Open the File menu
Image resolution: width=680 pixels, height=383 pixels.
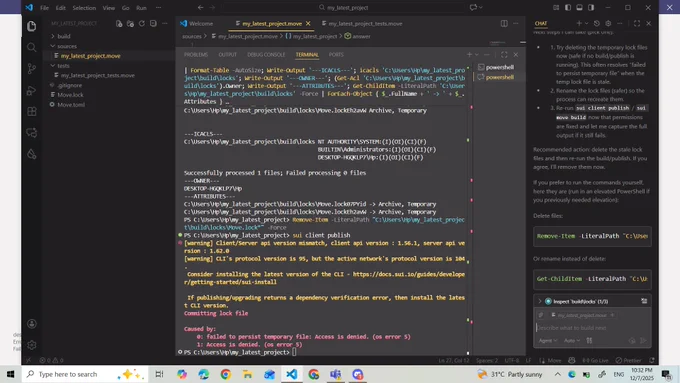44,8
